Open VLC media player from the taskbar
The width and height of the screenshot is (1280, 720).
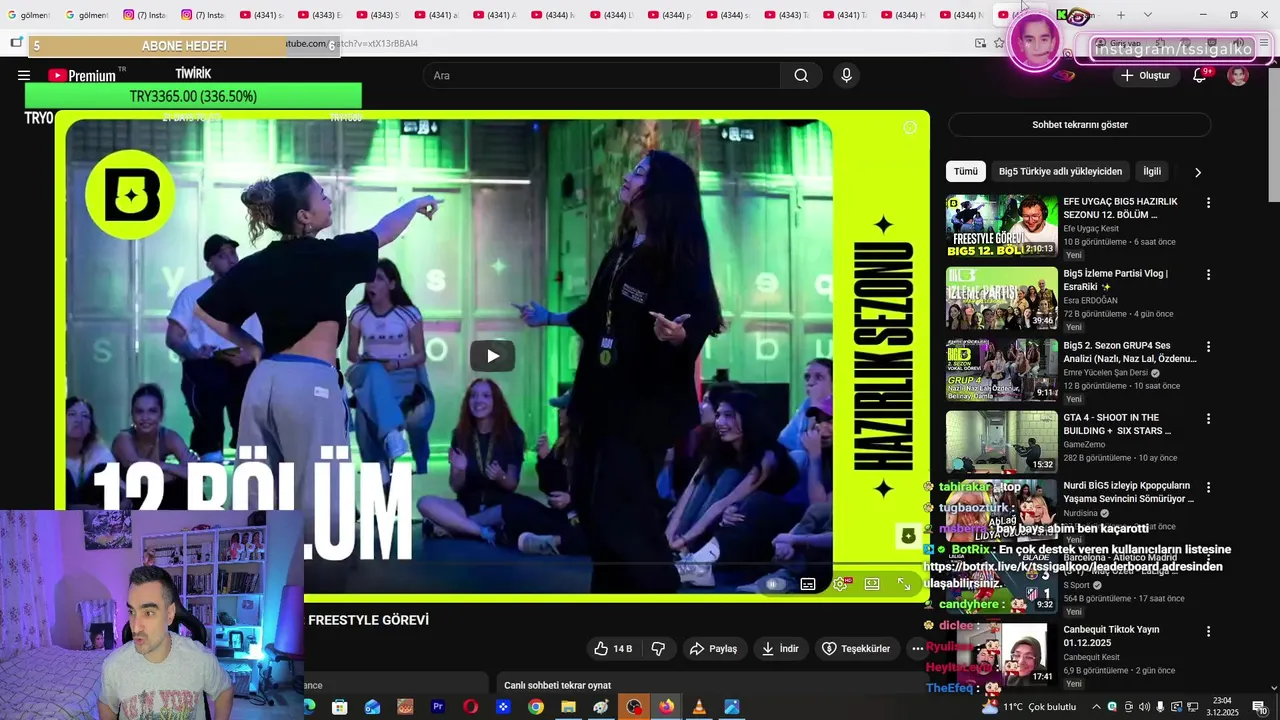tap(699, 707)
